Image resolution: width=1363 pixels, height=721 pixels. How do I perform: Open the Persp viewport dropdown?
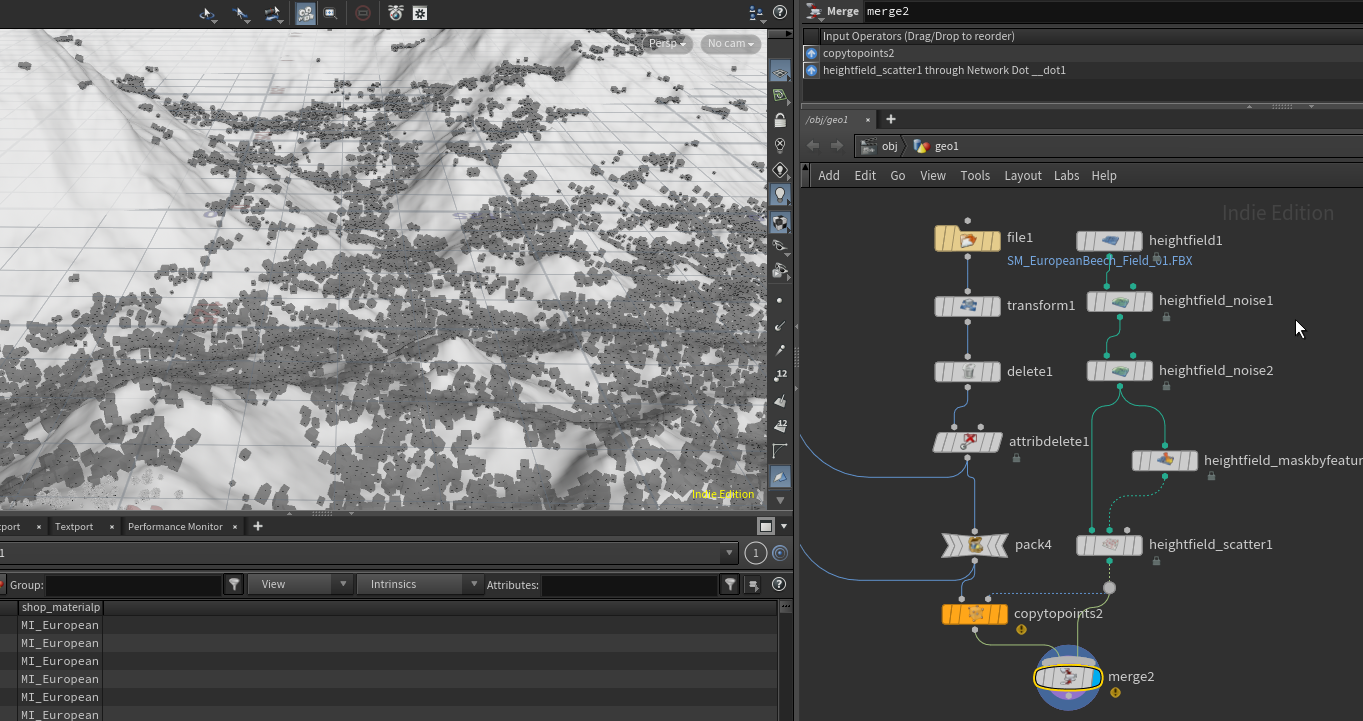coord(668,44)
